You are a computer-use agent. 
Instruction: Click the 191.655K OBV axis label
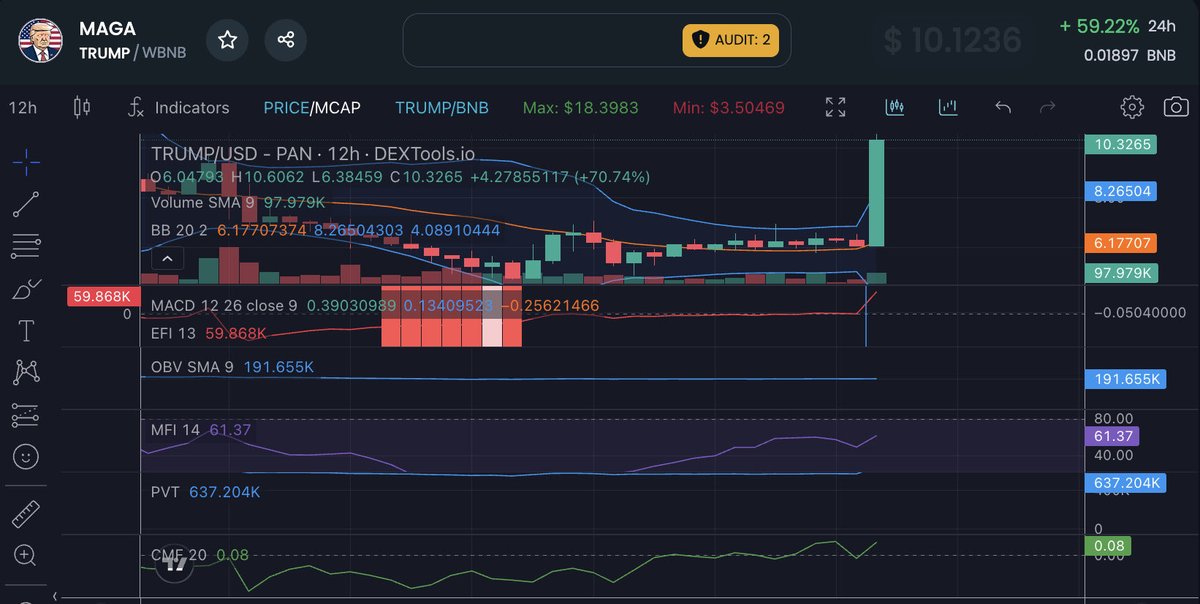coord(1124,379)
